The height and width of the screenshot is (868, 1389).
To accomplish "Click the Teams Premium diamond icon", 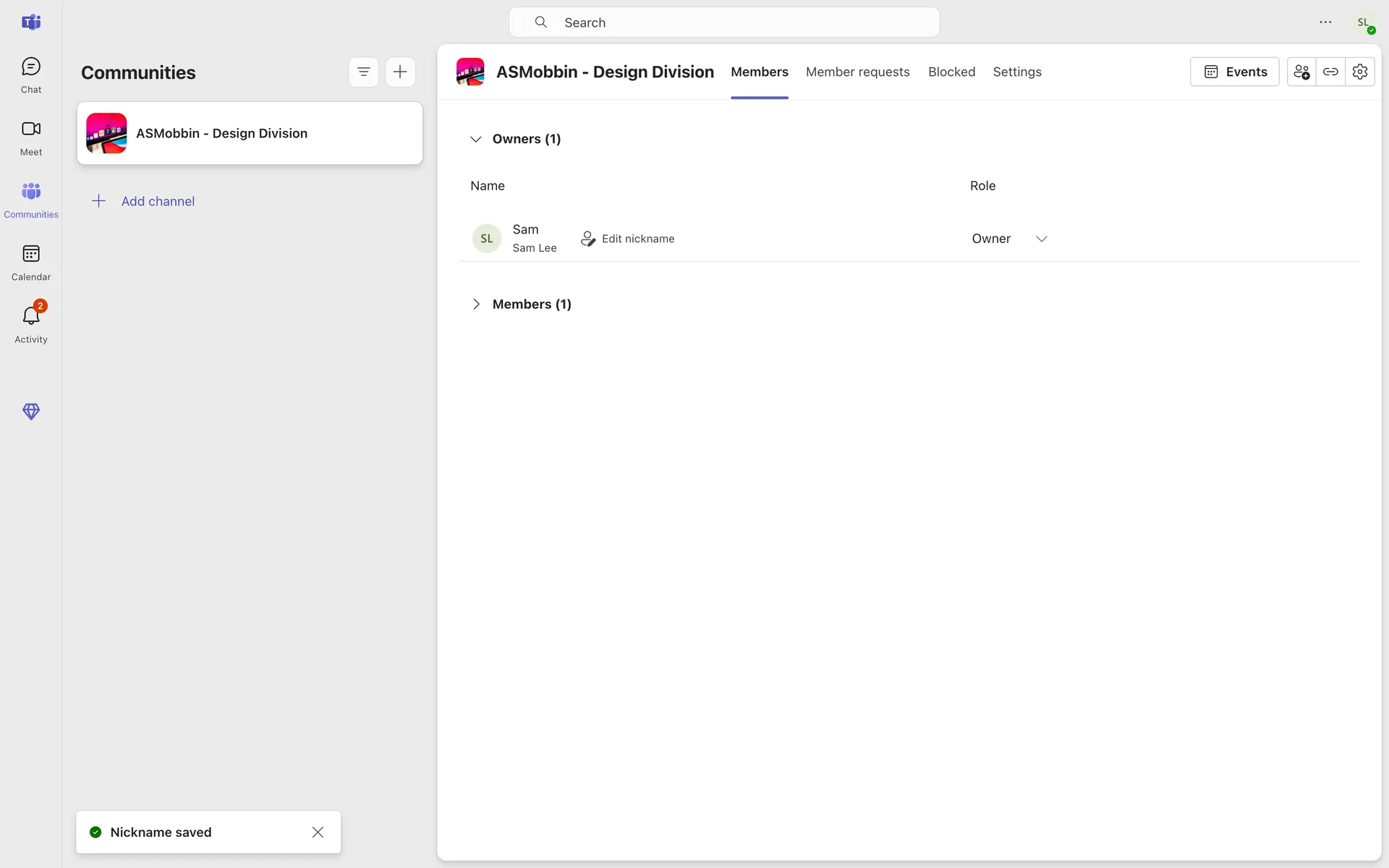I will pos(30,412).
